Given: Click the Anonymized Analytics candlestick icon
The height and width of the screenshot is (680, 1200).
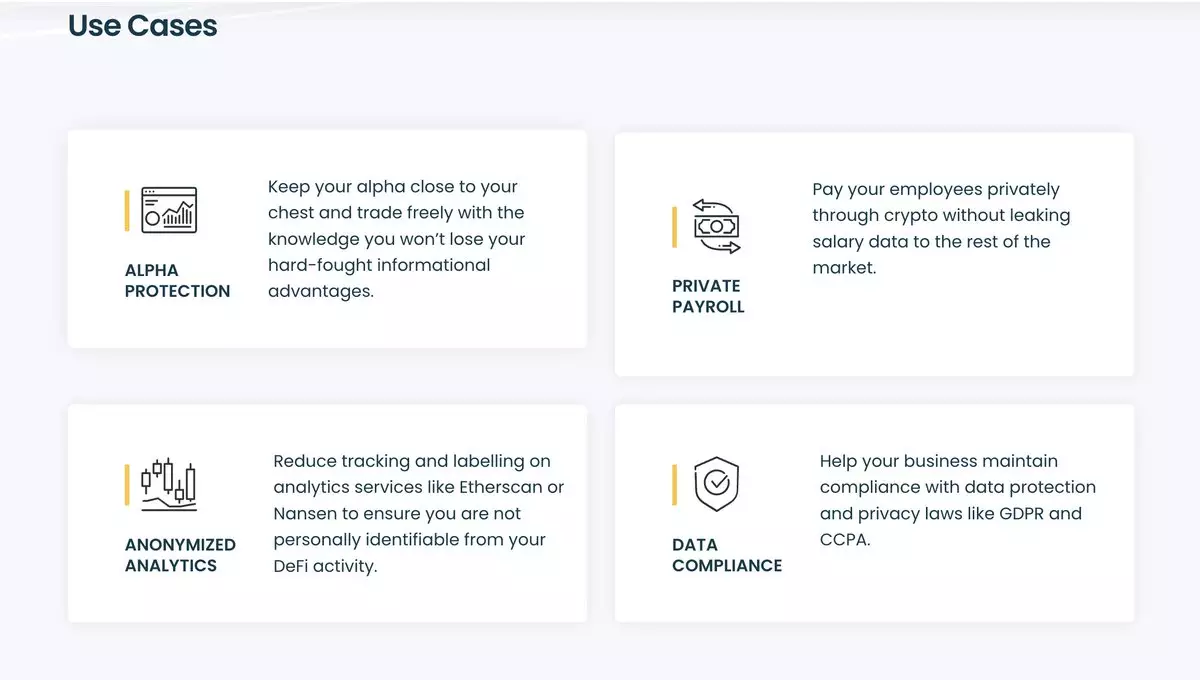Looking at the screenshot, I should [169, 485].
